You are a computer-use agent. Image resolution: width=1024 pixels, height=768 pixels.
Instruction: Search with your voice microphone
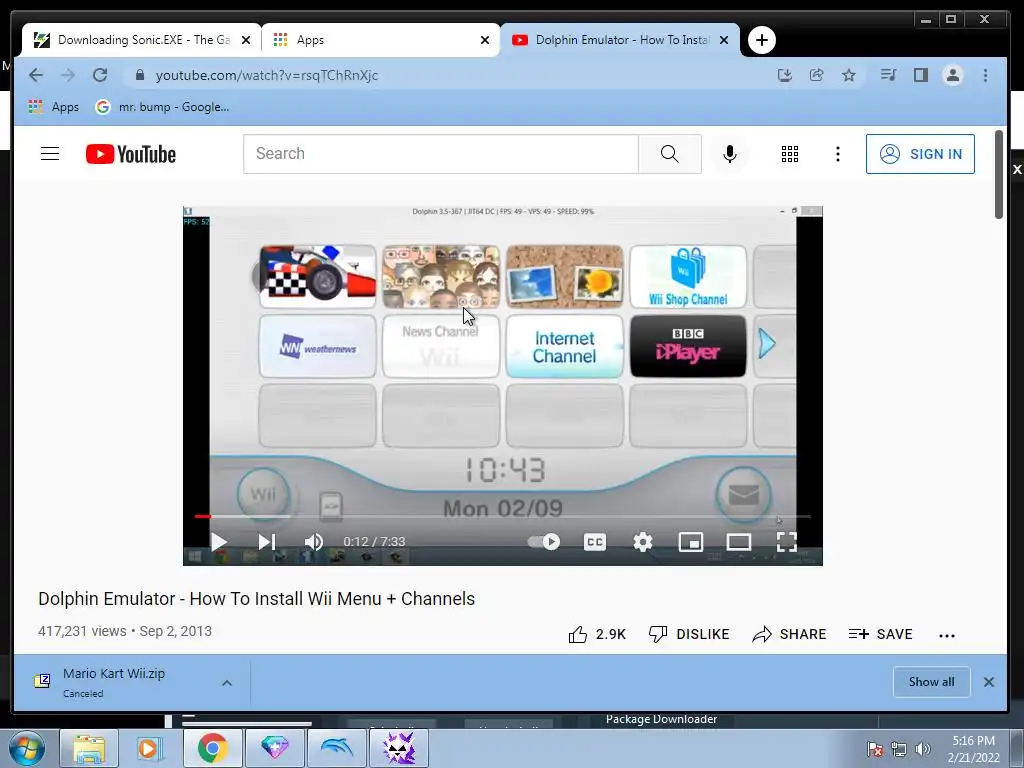730,153
